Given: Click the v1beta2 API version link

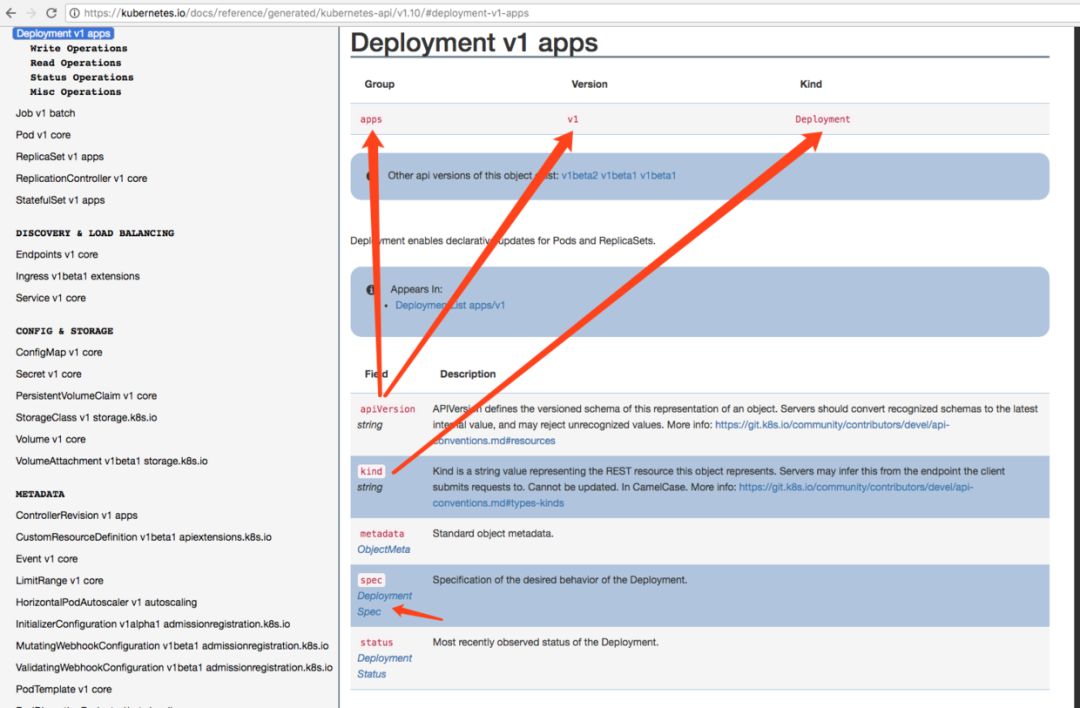Looking at the screenshot, I should coord(579,176).
